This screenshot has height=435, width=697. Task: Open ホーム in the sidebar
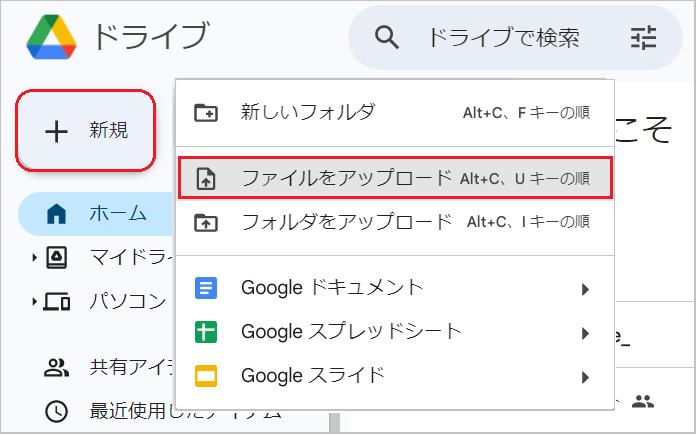pos(96,214)
